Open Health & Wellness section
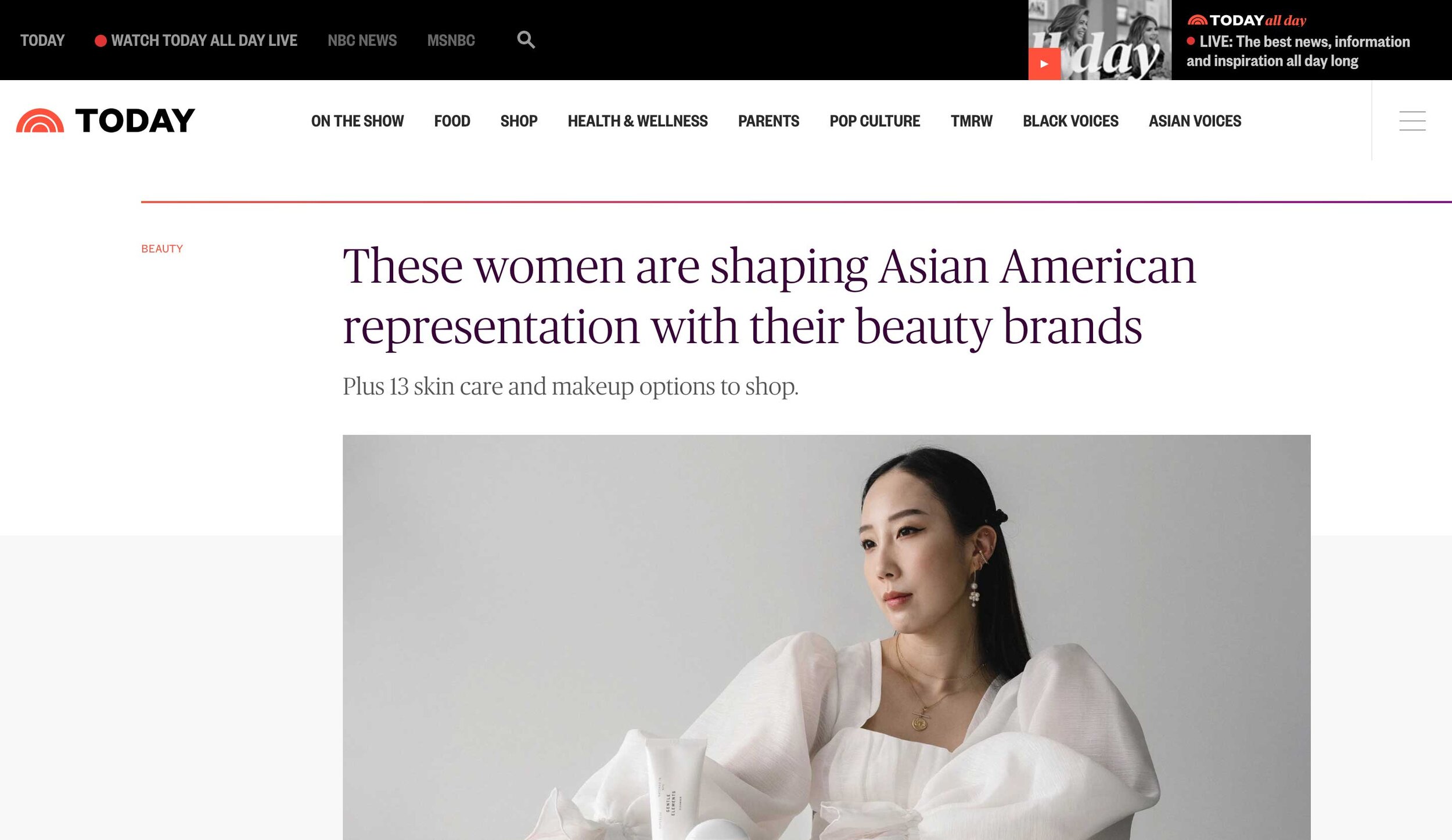Image resolution: width=1452 pixels, height=840 pixels. [x=637, y=121]
